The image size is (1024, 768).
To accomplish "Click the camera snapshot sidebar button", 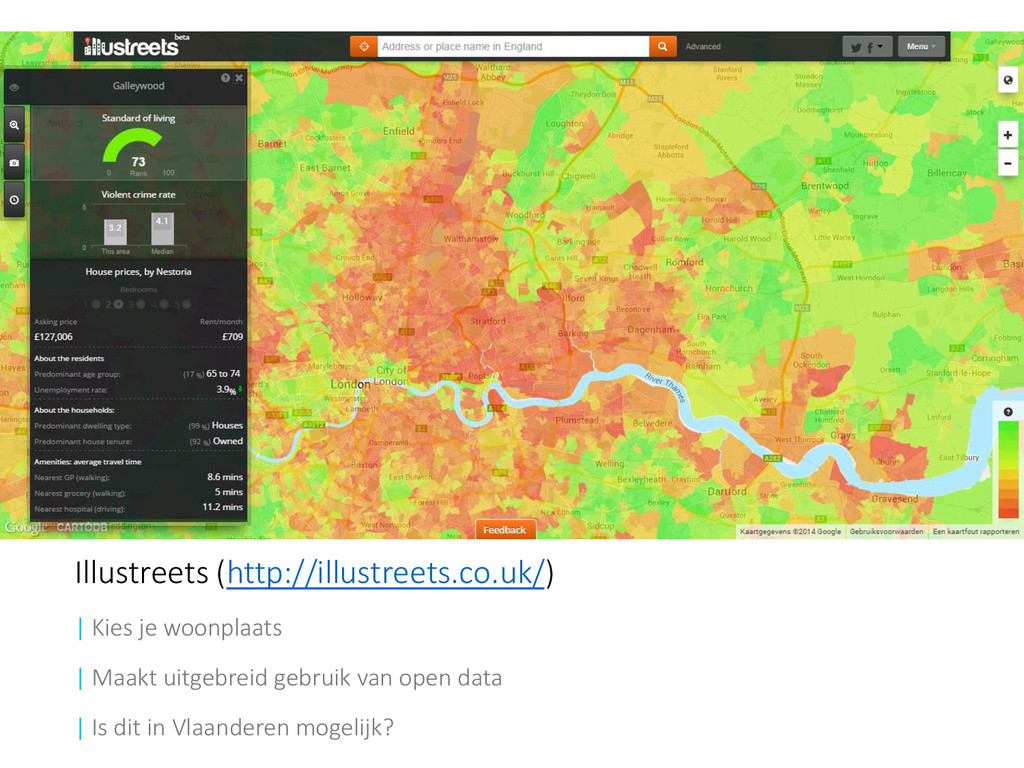I will 14,163.
